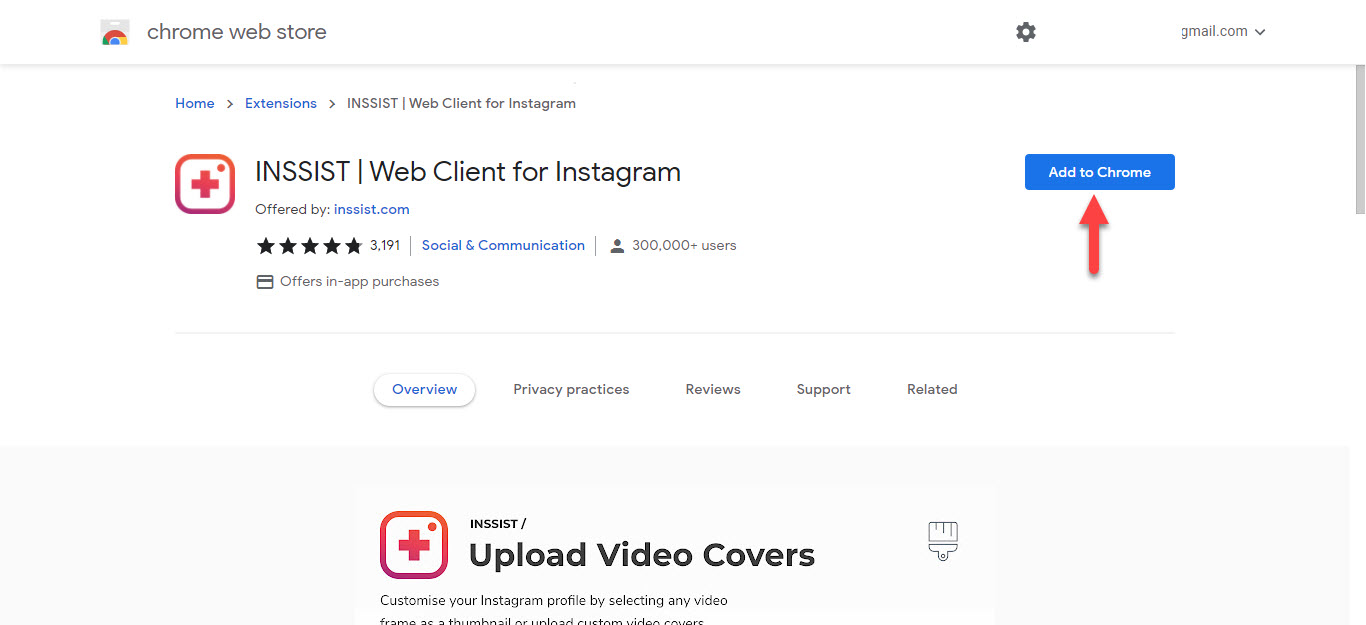Image resolution: width=1366 pixels, height=625 pixels.
Task: Open the Related tab
Action: click(x=932, y=390)
